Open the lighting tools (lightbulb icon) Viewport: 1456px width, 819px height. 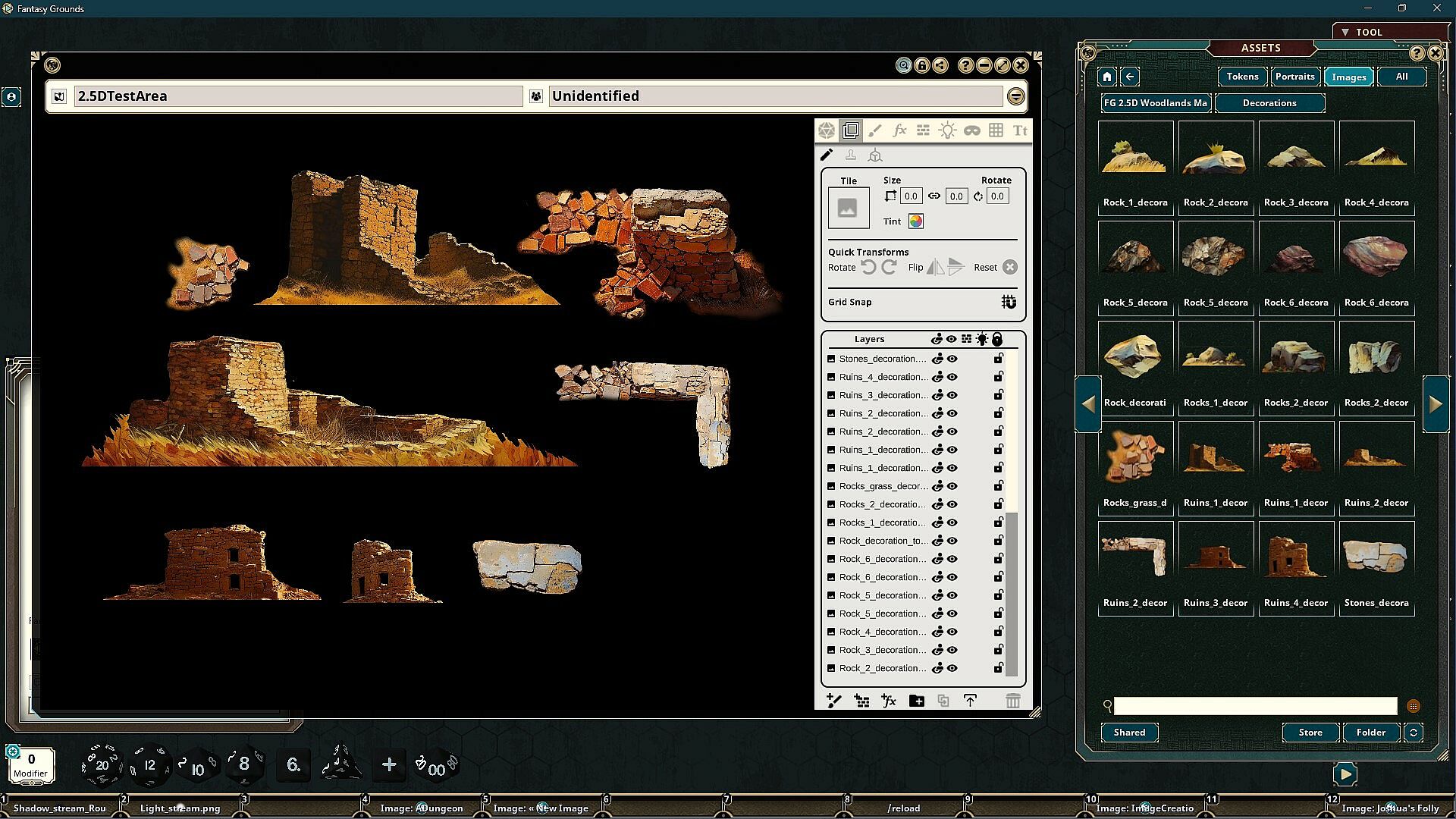click(x=947, y=130)
